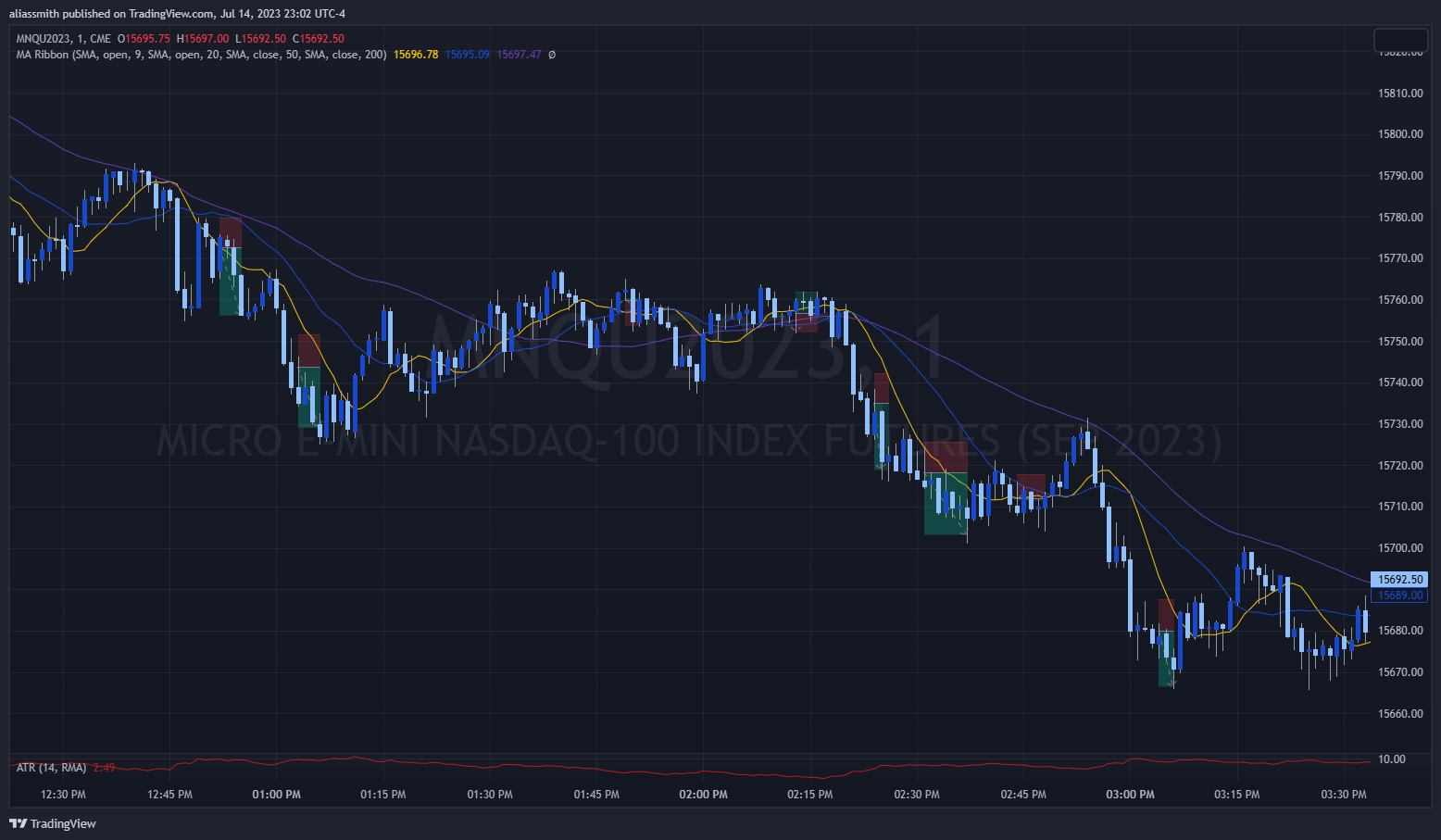
Task: Click the 15720.00 price axis label
Action: [x=1400, y=466]
